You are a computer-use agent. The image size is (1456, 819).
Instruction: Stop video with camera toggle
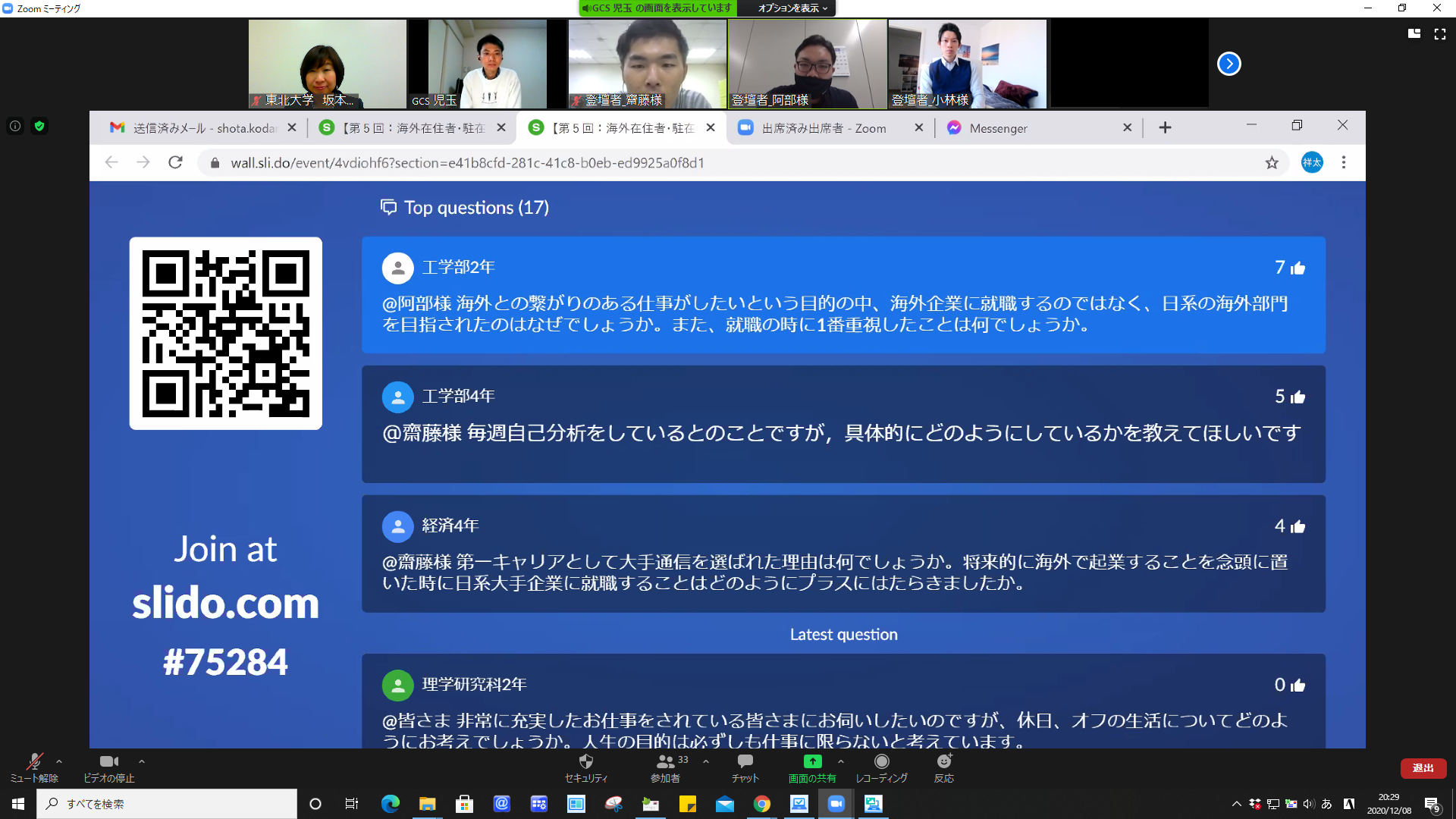[108, 767]
